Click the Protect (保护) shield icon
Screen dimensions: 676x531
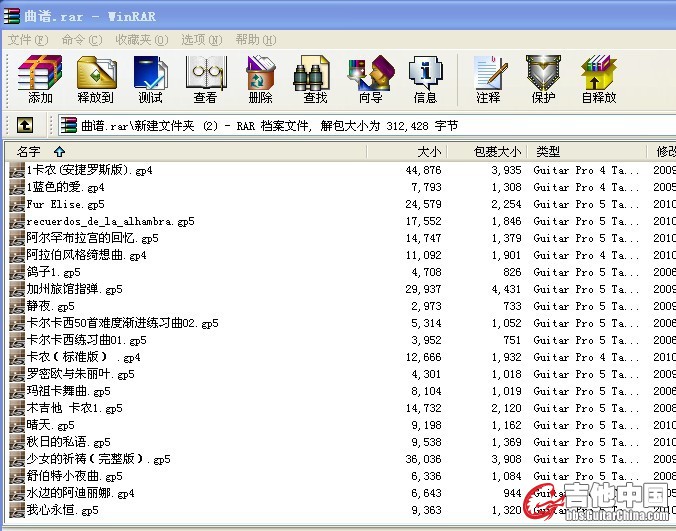pos(543,79)
